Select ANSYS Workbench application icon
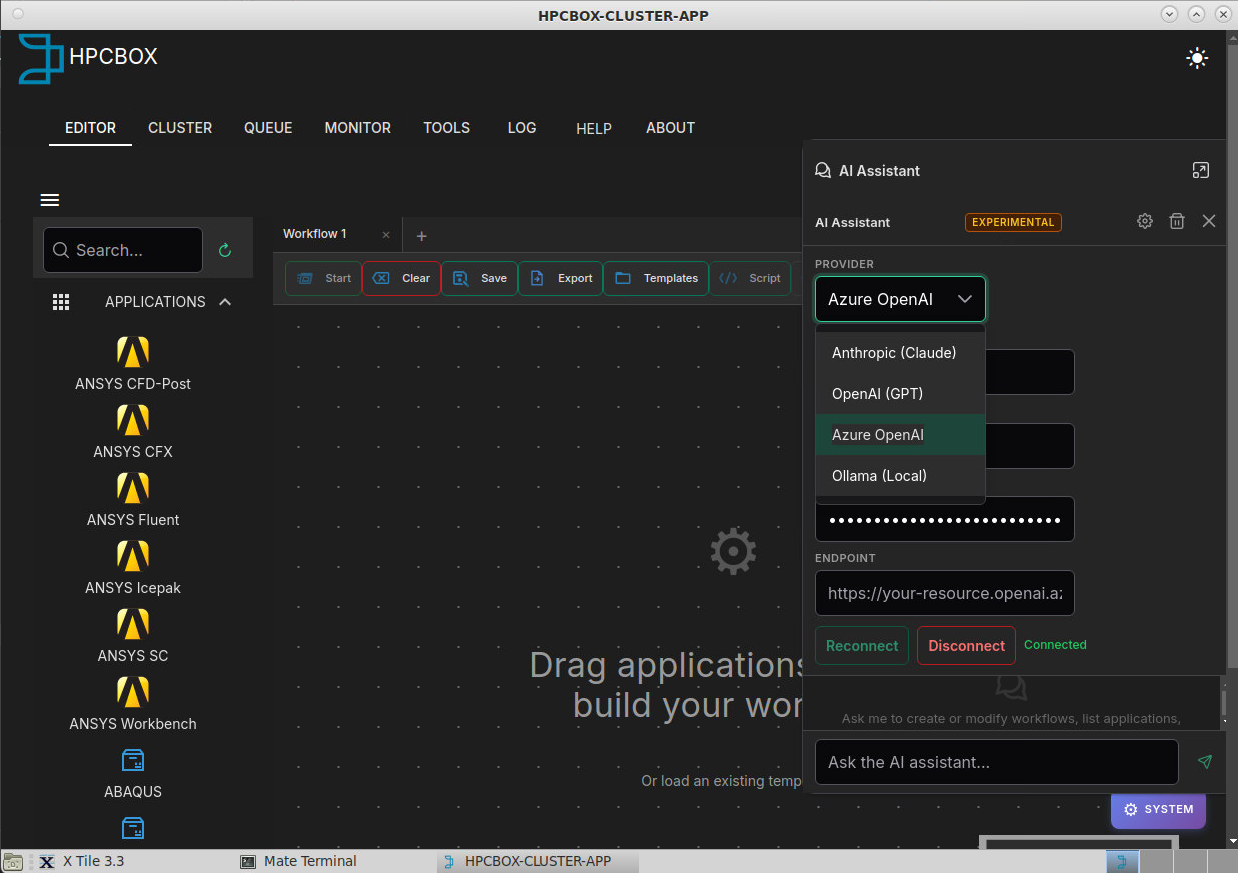Image resolution: width=1238 pixels, height=873 pixels. point(133,692)
